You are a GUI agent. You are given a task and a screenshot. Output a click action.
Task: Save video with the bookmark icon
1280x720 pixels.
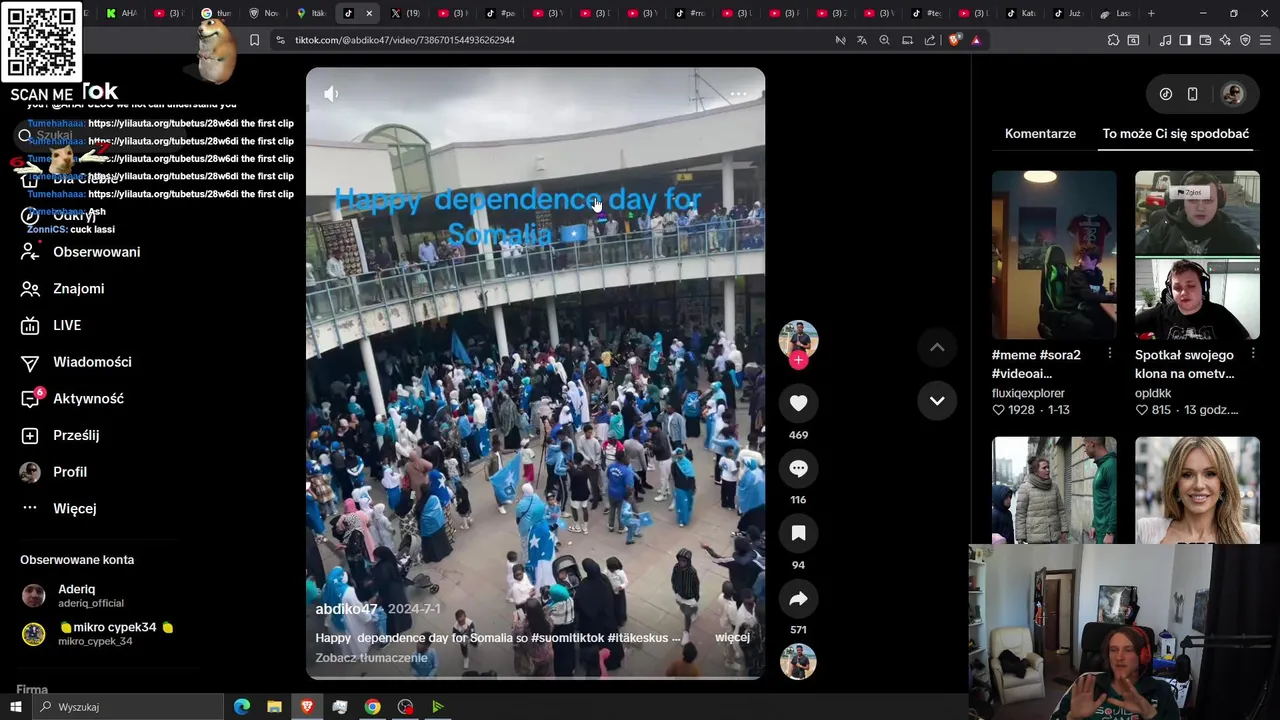[798, 533]
